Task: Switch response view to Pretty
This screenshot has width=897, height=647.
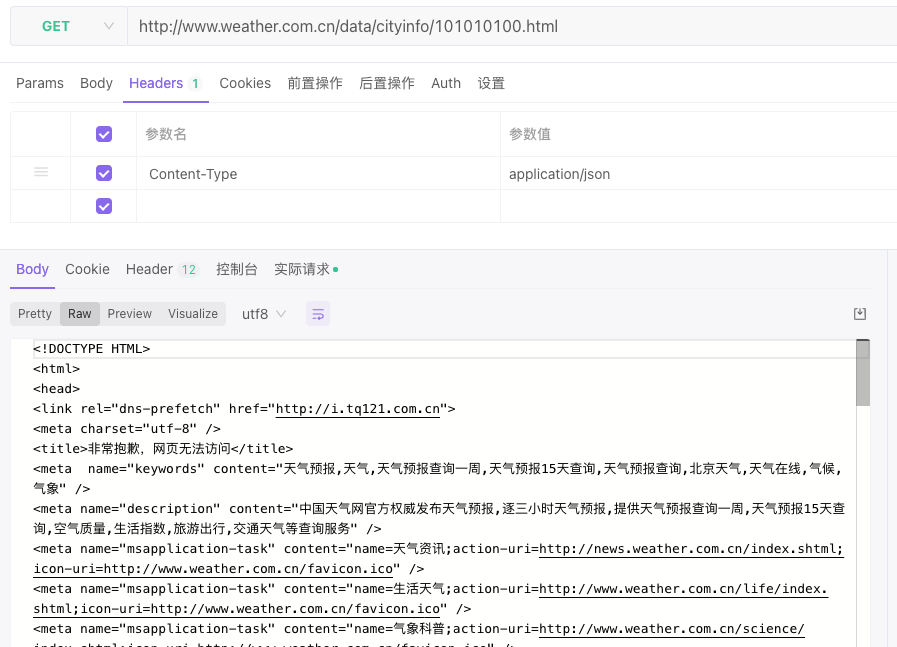Action: point(35,314)
